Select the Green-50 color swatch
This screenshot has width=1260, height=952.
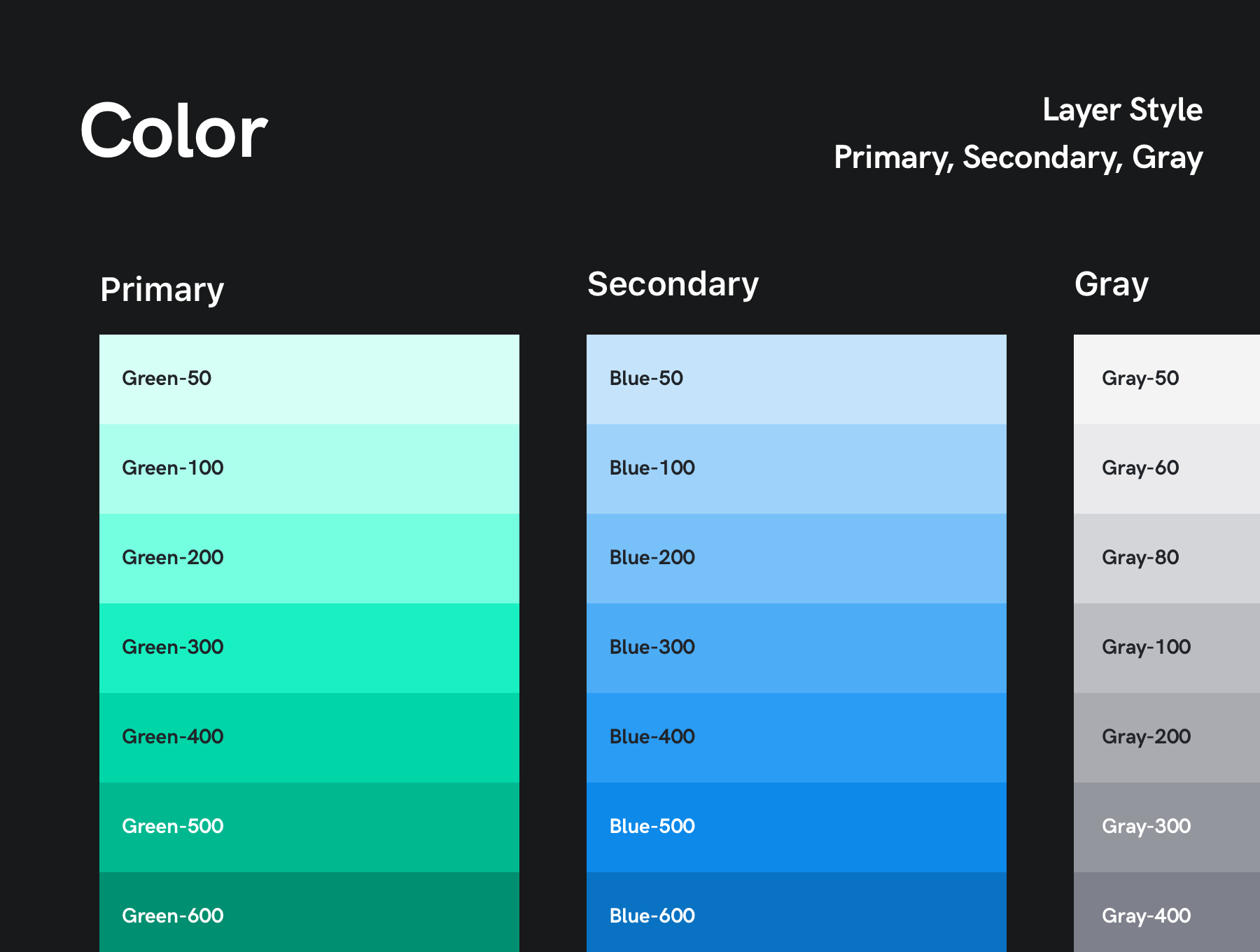coord(309,379)
